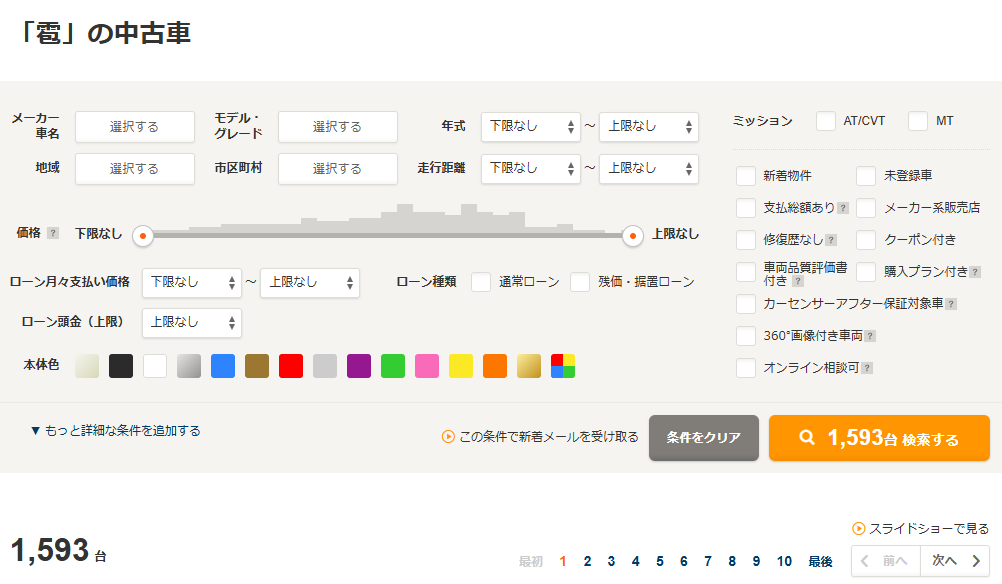1002x584 pixels.
Task: Click the help icon next to 価格
Action: [x=53, y=233]
